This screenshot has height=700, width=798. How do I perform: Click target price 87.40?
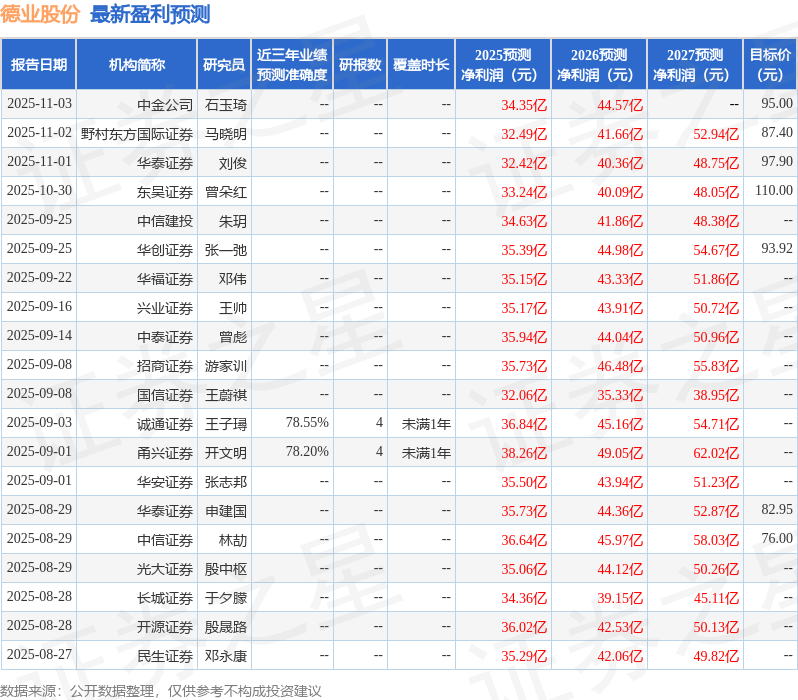click(x=777, y=132)
